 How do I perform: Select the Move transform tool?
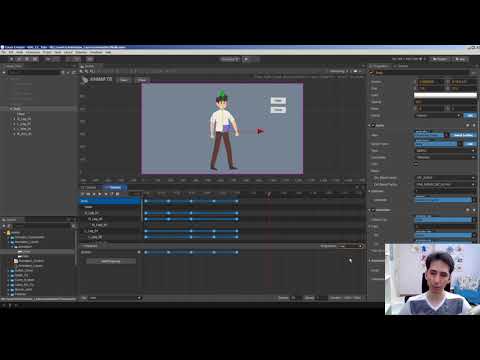tap(12, 59)
